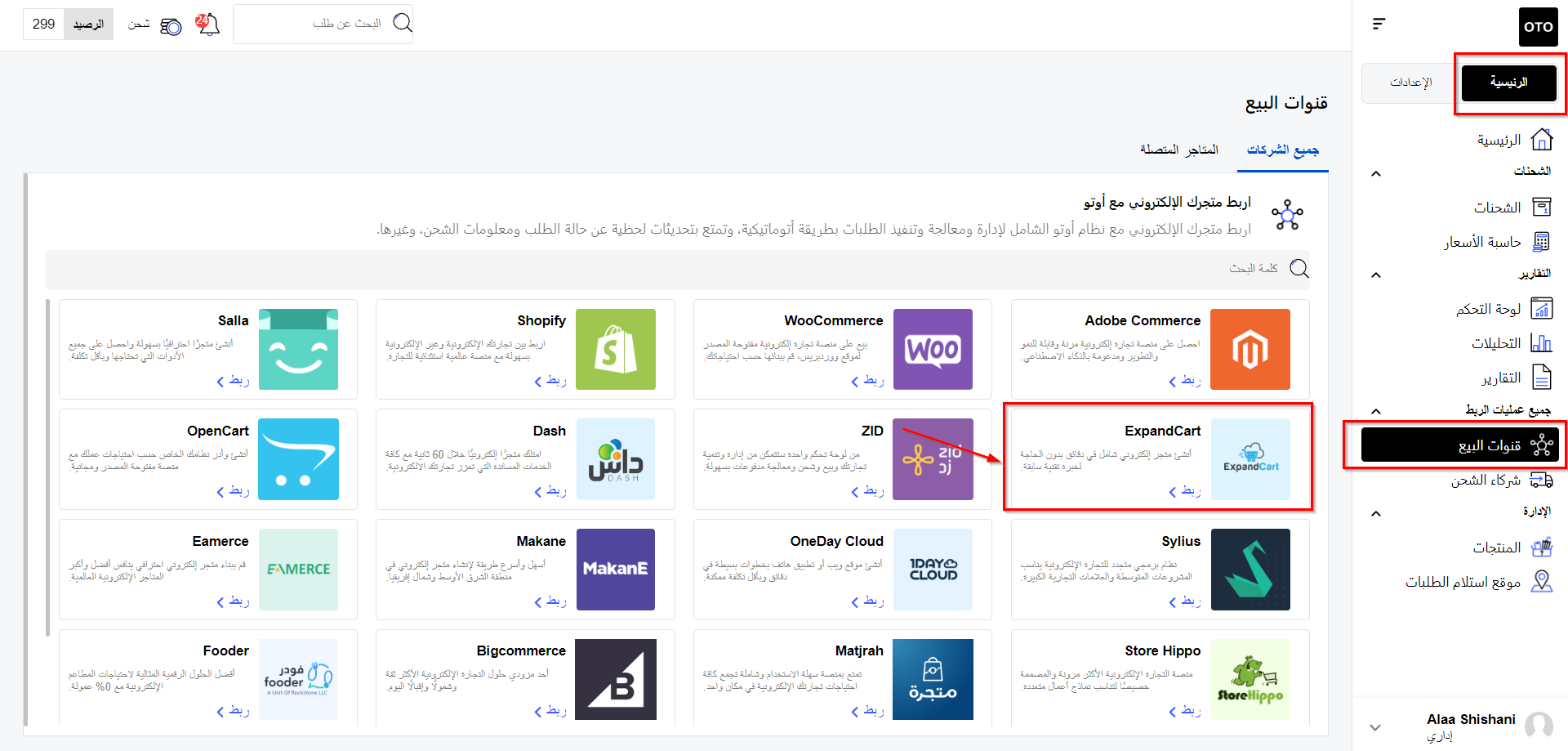1568x751 pixels.
Task: Select the Makane logo
Action: pyautogui.click(x=616, y=570)
